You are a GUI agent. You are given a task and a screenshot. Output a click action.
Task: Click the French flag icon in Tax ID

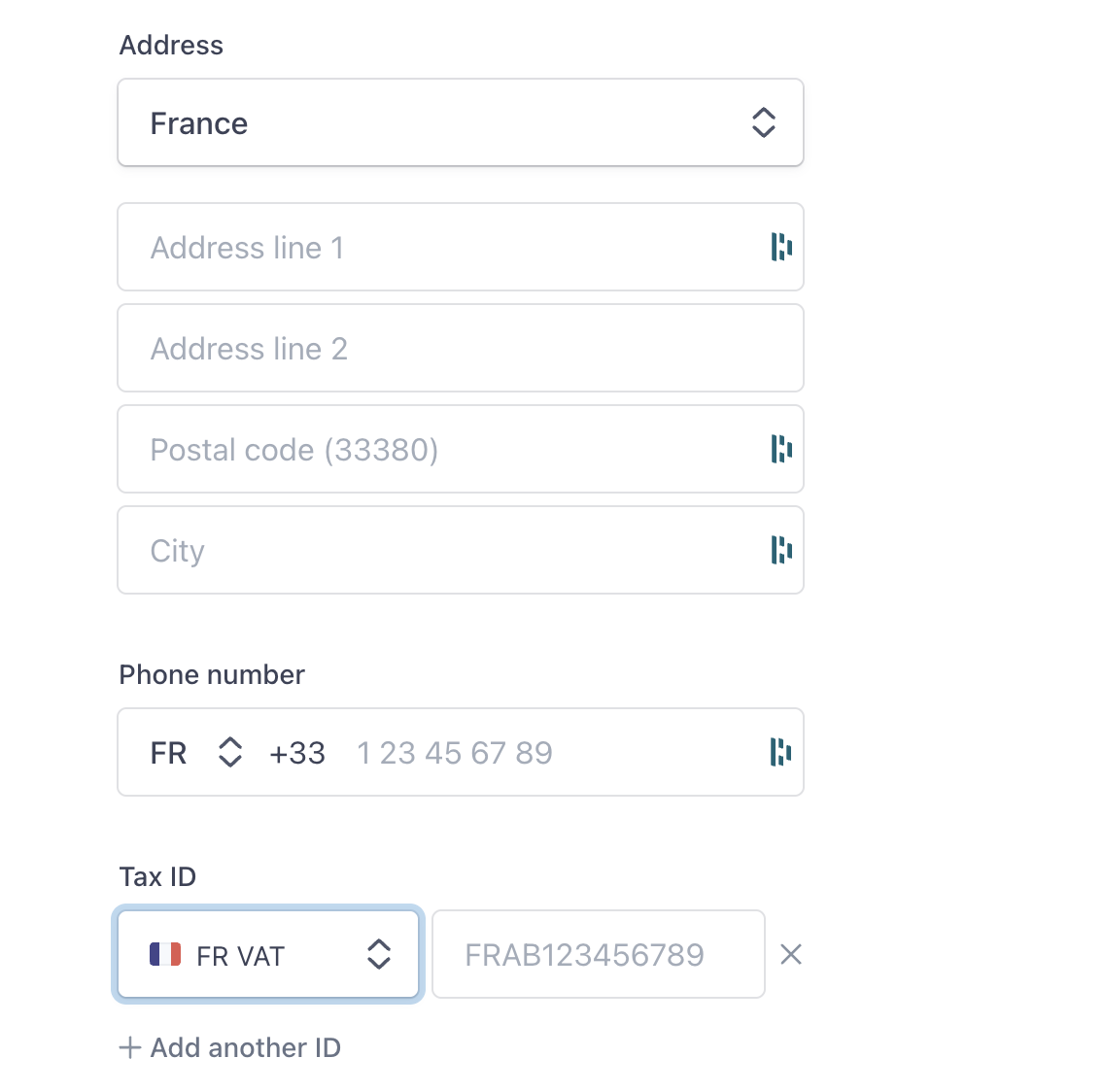point(165,955)
